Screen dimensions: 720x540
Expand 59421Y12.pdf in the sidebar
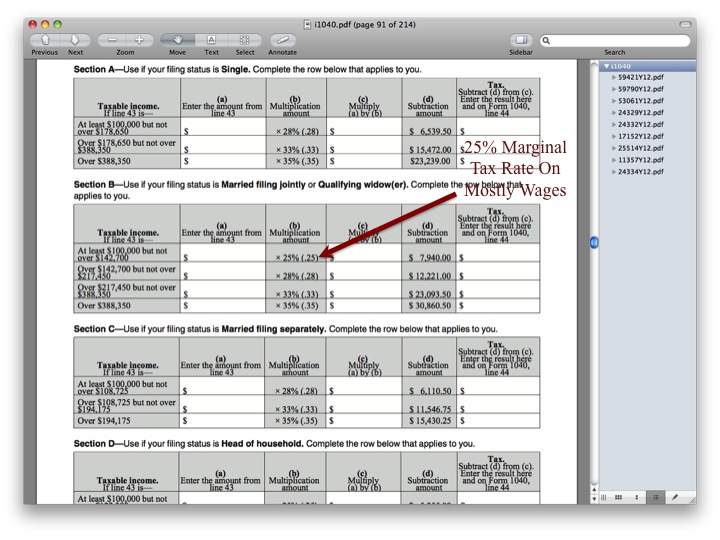(614, 77)
